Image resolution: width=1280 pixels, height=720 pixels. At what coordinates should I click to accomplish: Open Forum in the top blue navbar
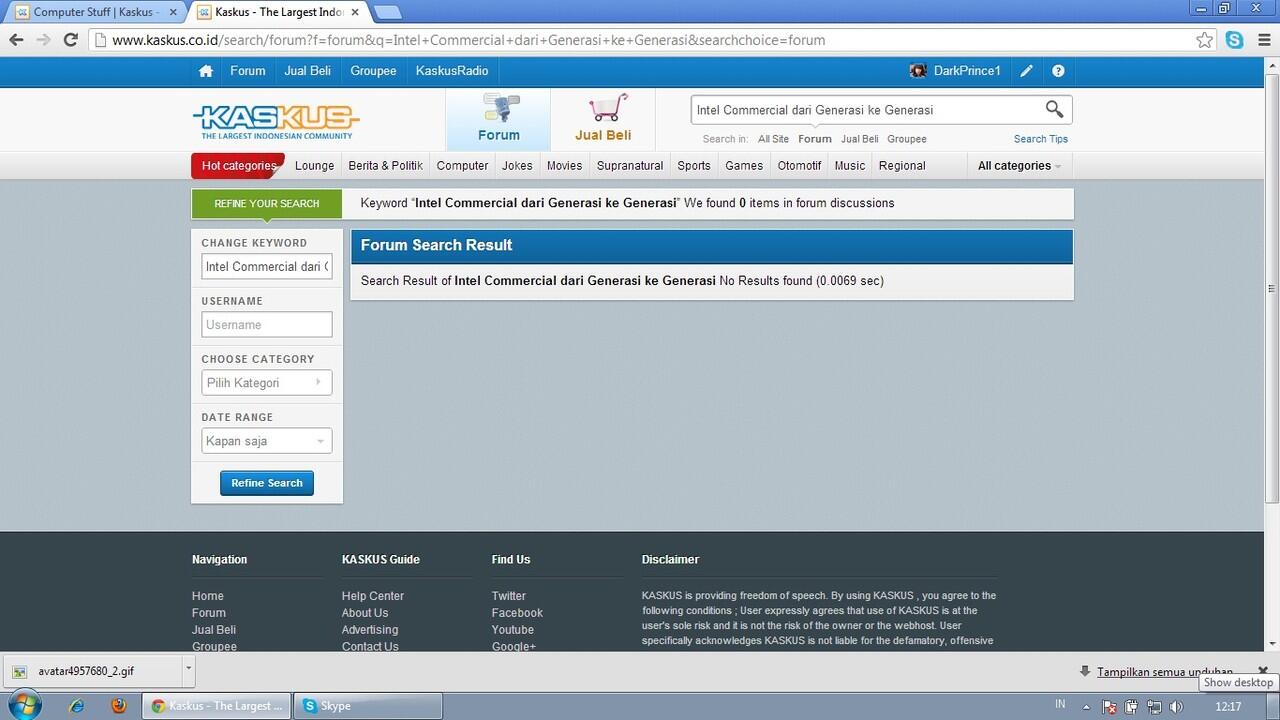[248, 71]
